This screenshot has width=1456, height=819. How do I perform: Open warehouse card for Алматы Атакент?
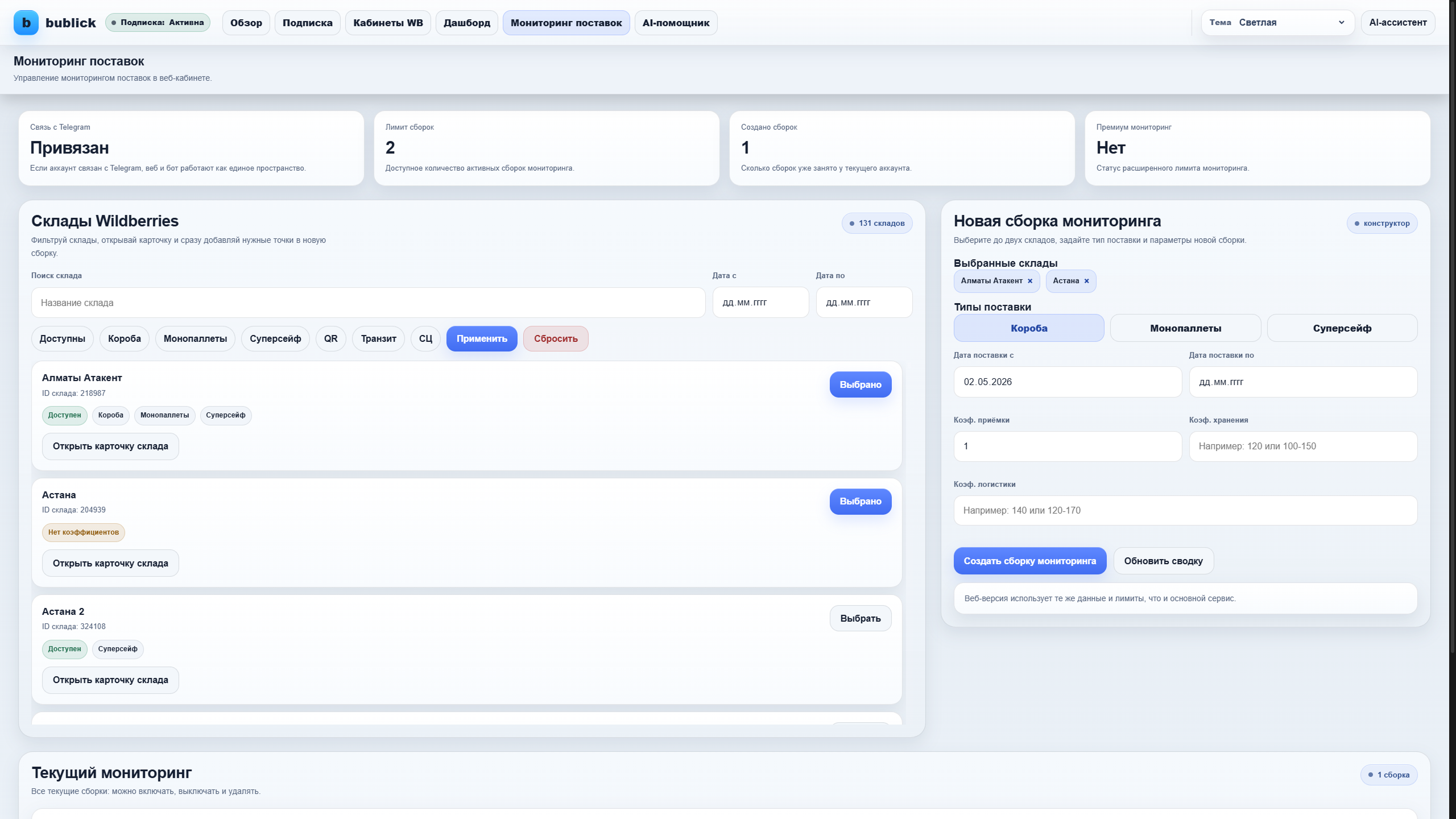point(110,446)
